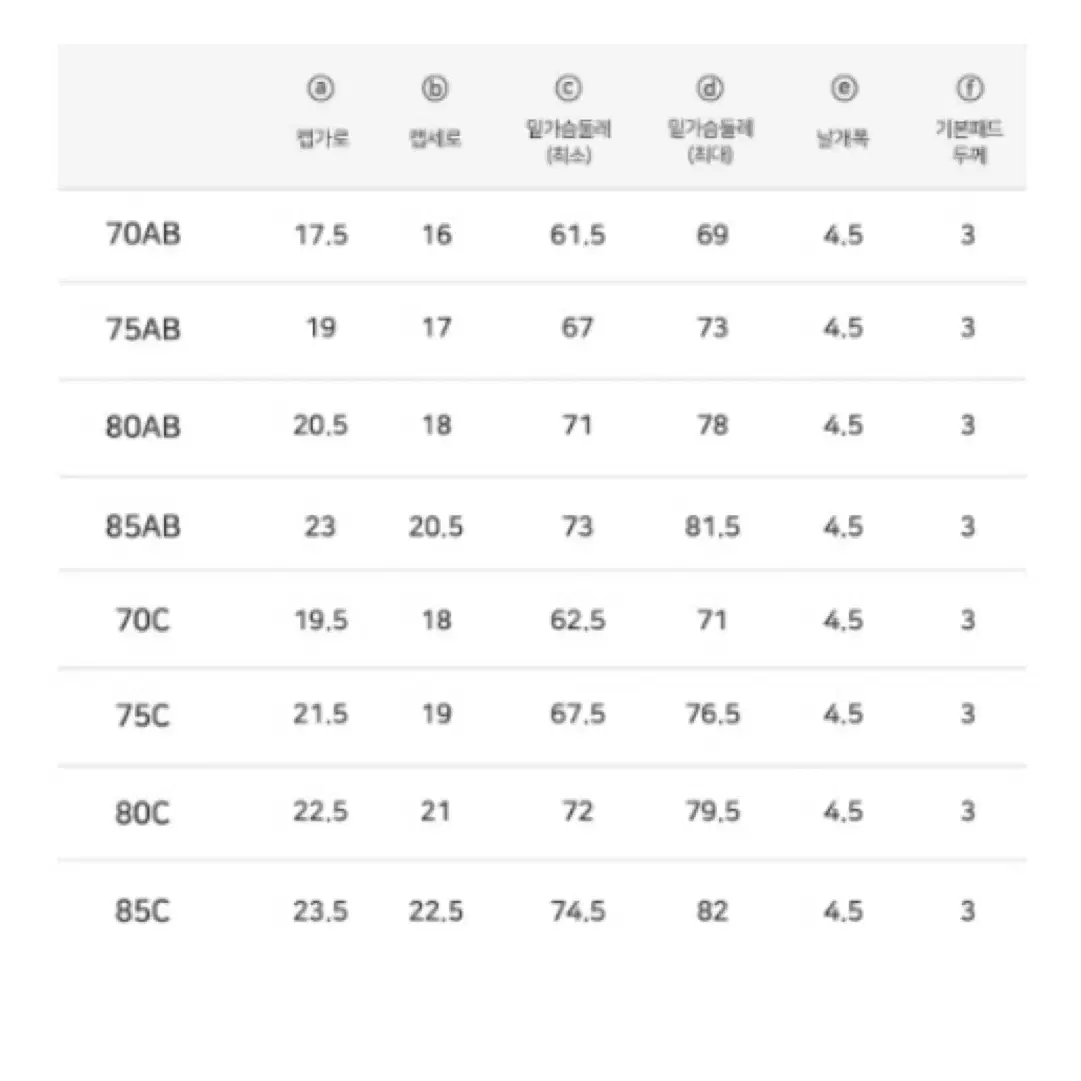
Task: Click the 80C size row label
Action: (143, 813)
